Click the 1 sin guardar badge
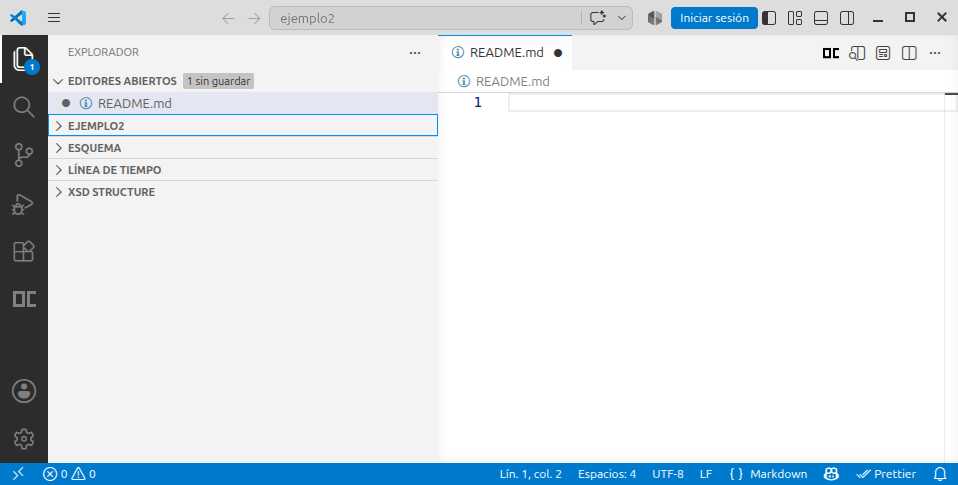Viewport: 958px width, 485px height. (218, 81)
